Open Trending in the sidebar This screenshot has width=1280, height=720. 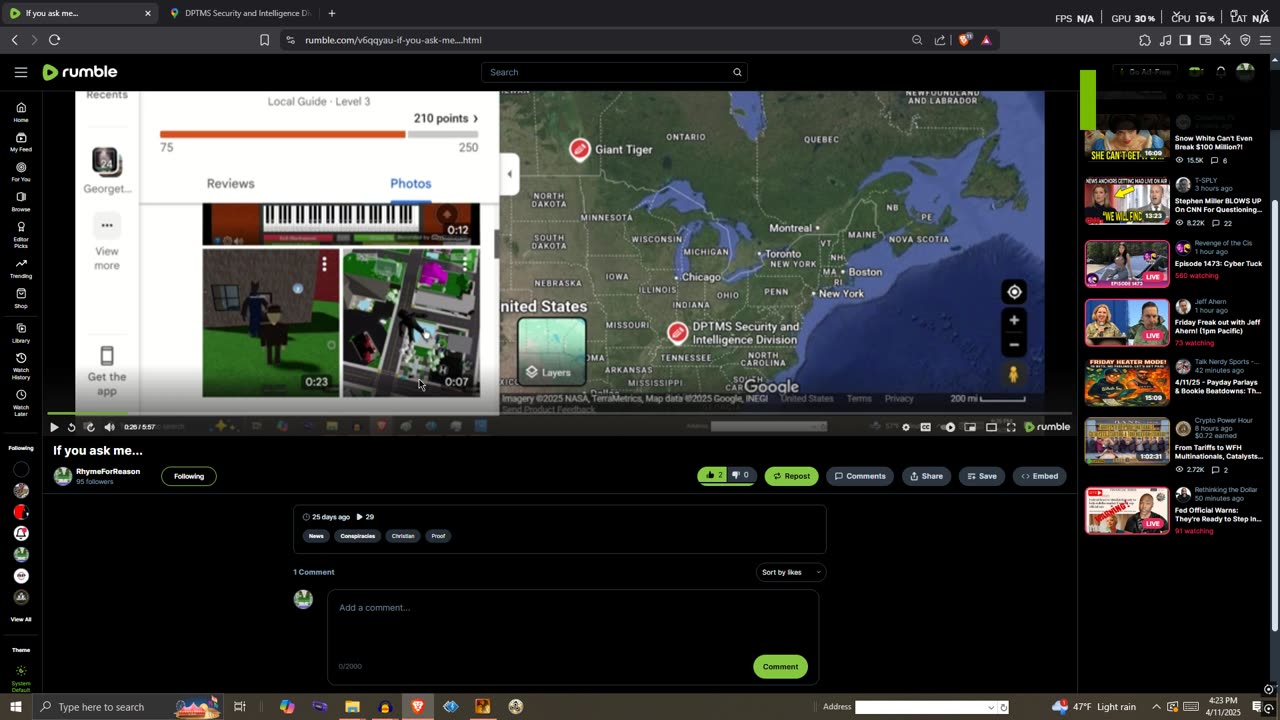(21, 268)
